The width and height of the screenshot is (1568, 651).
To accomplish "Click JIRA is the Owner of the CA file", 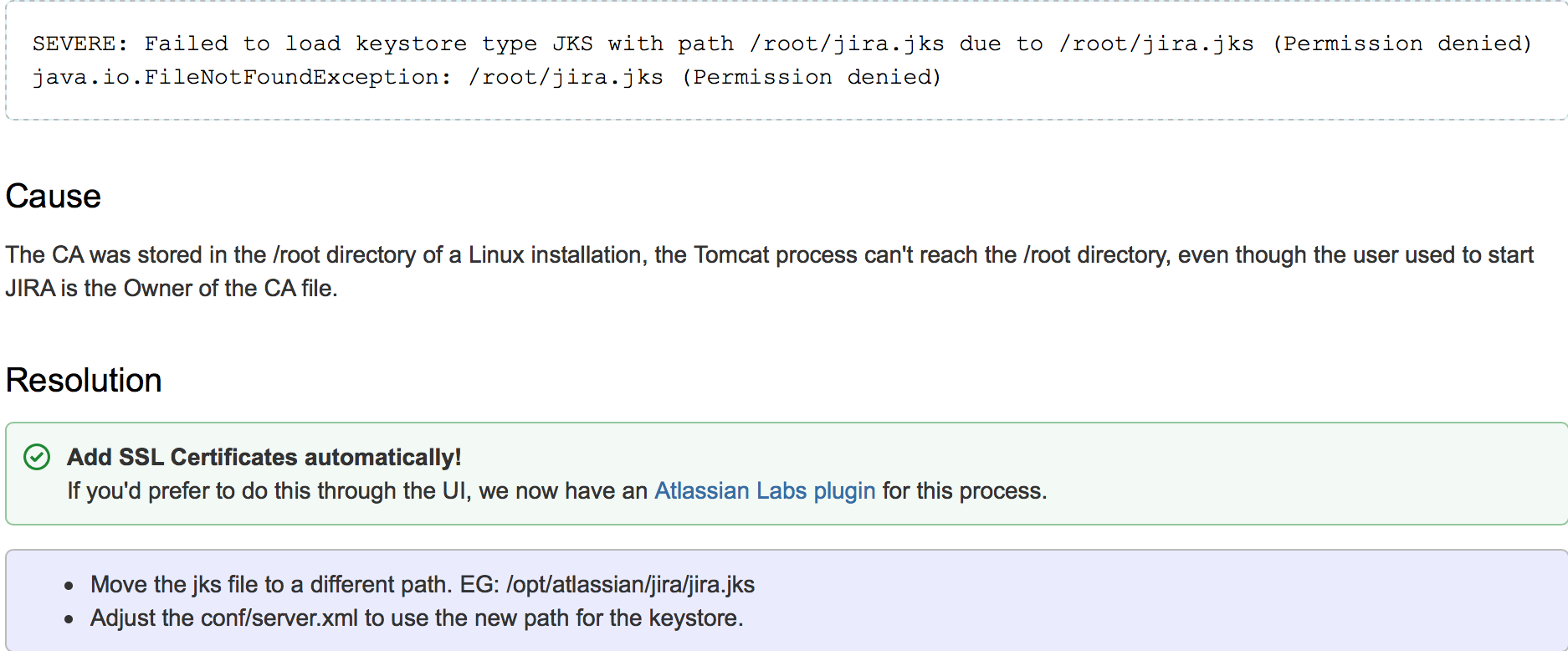I will coord(172,288).
